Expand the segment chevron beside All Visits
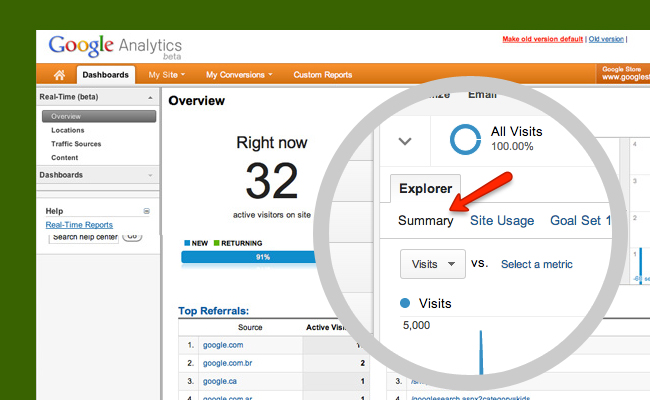 (x=405, y=141)
